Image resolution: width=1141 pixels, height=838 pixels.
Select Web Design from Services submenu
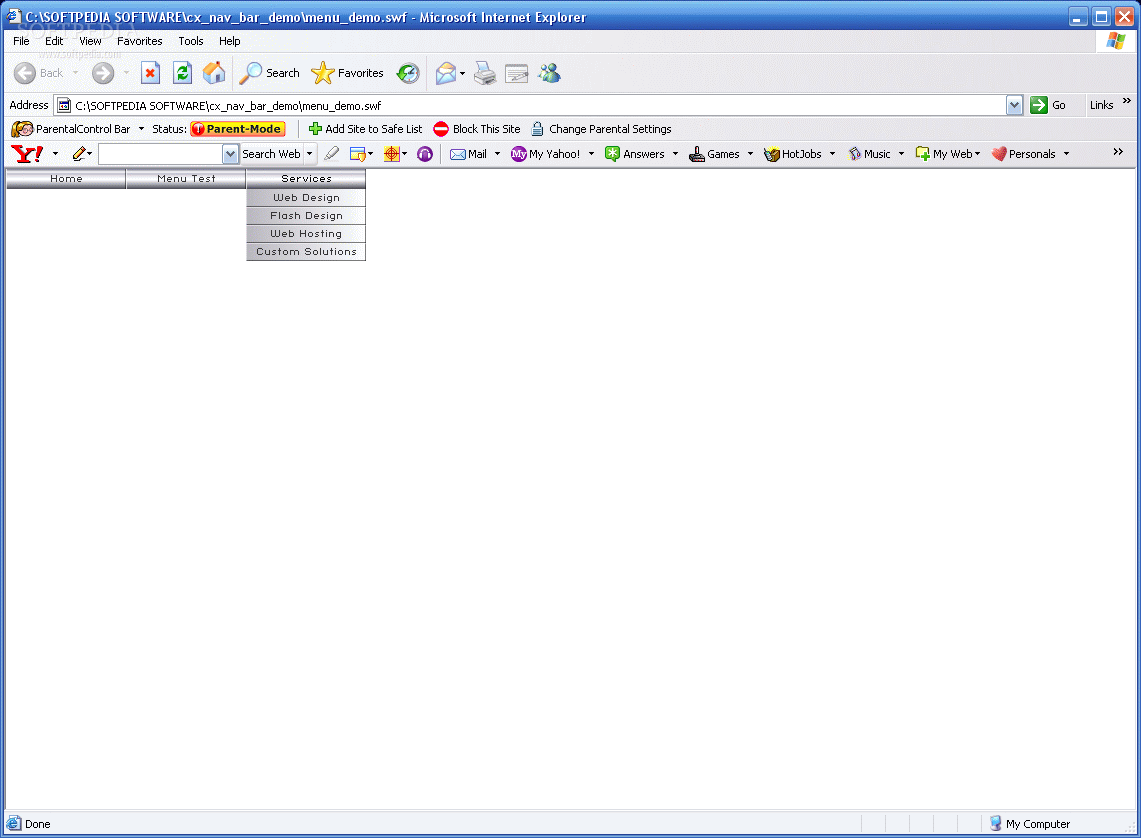[306, 198]
